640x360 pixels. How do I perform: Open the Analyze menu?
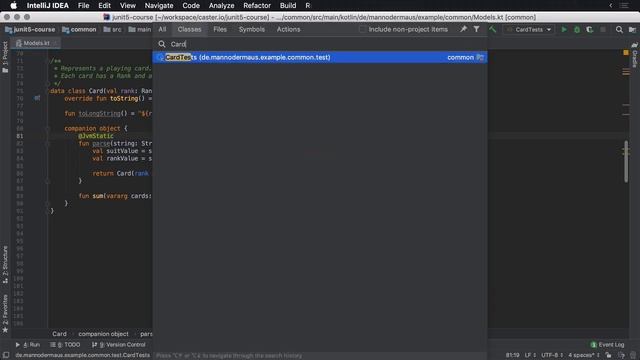(x=221, y=5)
